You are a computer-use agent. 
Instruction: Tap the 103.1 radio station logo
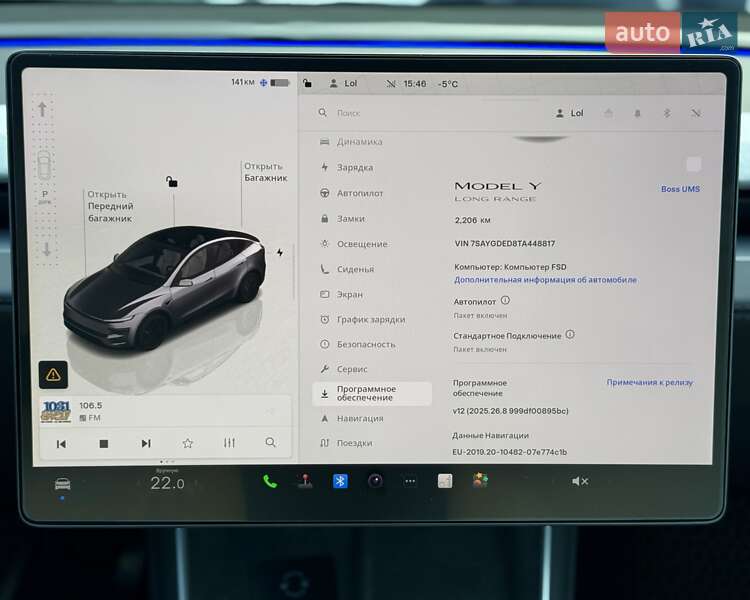(x=56, y=411)
